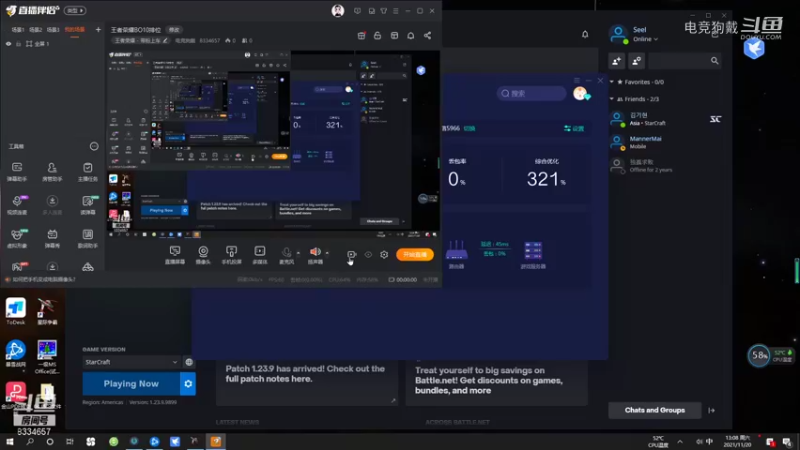
Task: Switch to scene 2 tab
Action: click(x=35, y=30)
